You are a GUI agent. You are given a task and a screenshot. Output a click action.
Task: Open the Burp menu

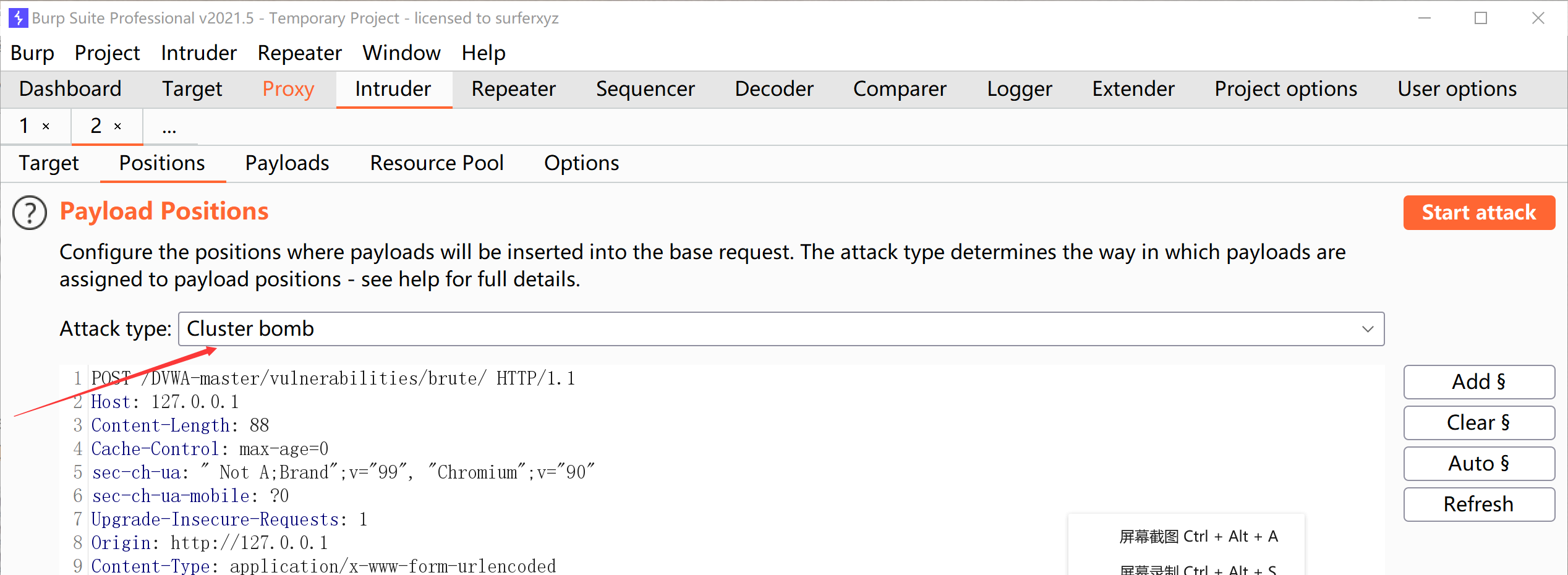[32, 53]
